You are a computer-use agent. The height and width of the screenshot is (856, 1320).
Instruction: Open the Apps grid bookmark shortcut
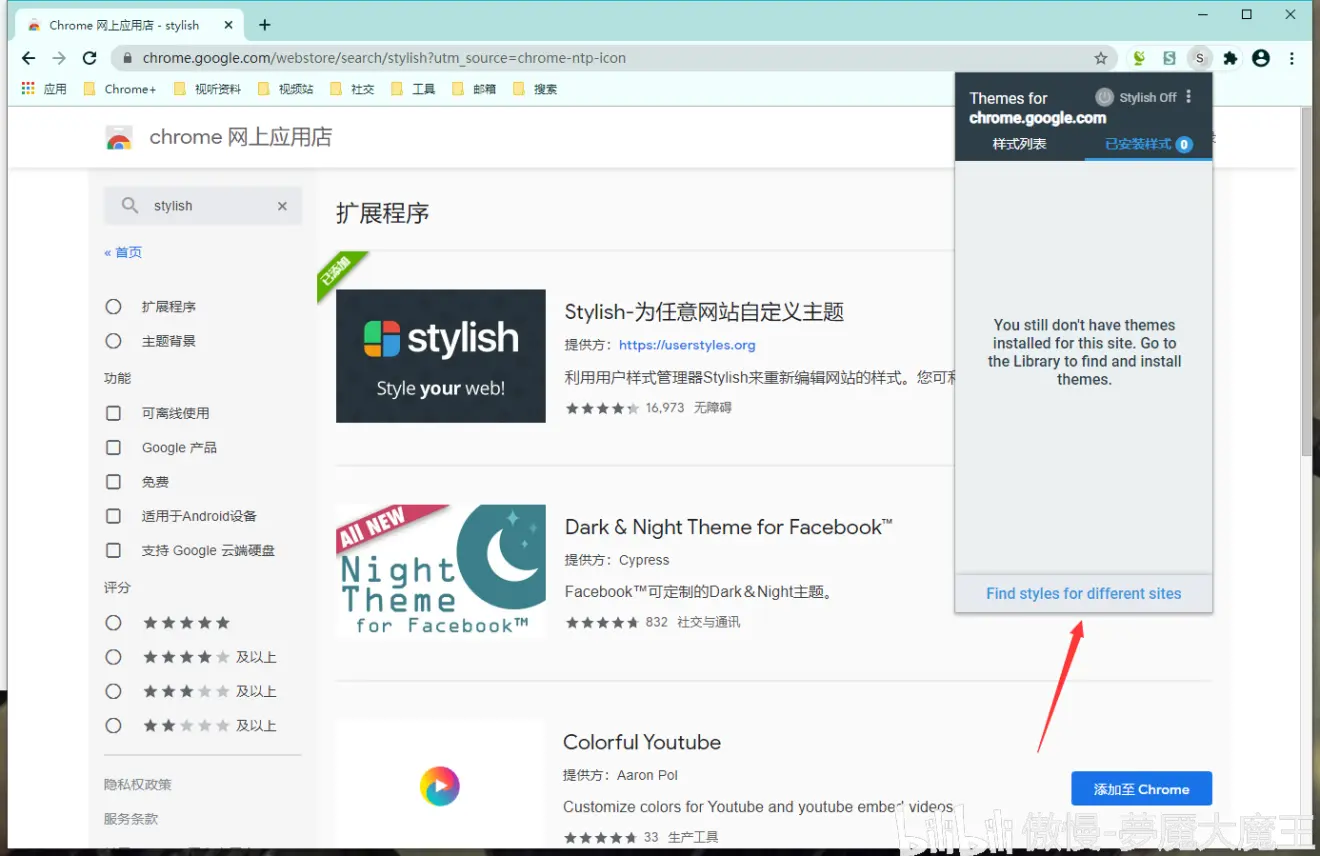[x=44, y=89]
